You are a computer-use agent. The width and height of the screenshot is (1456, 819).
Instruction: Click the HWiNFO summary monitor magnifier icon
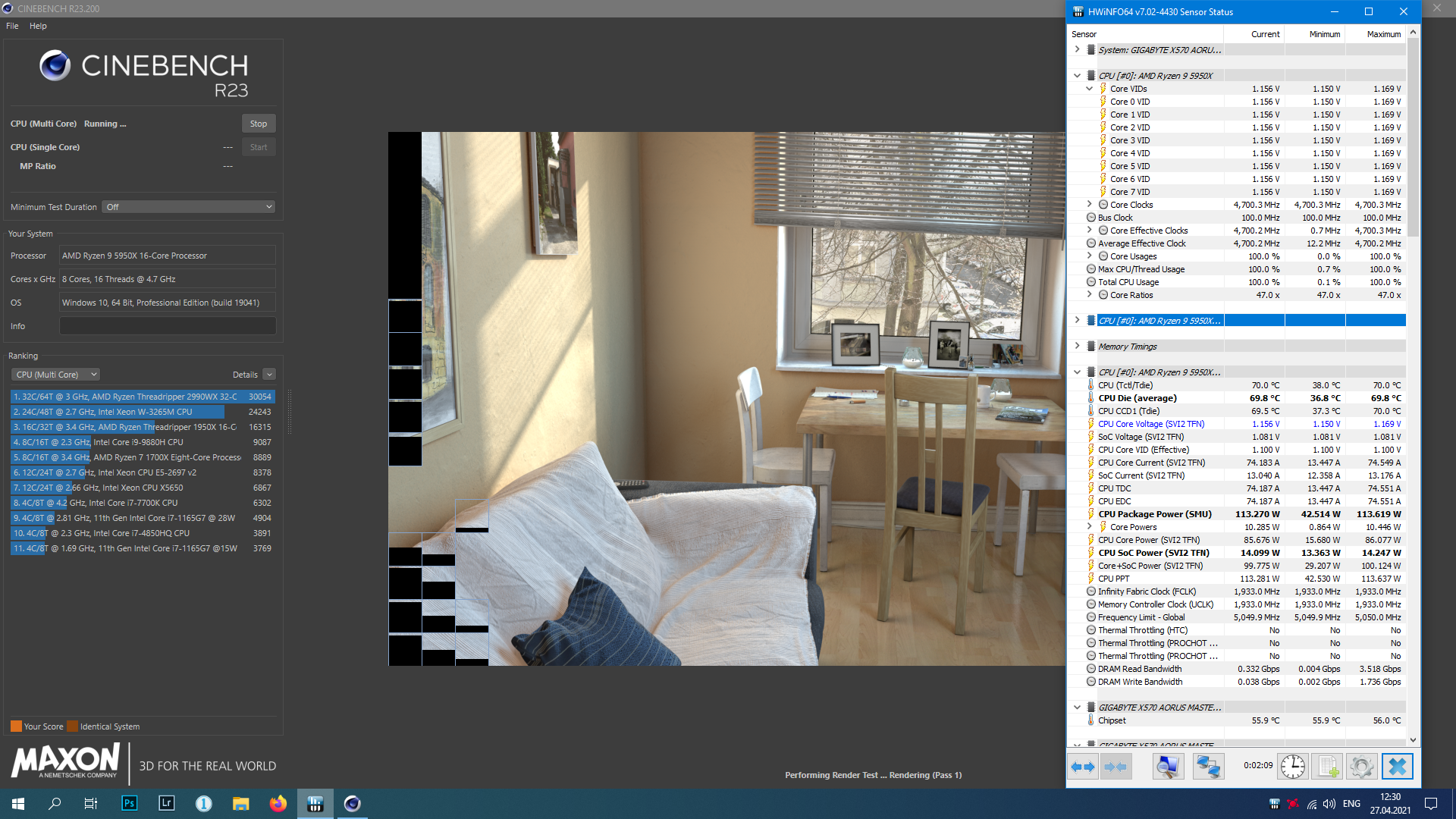click(x=1168, y=767)
